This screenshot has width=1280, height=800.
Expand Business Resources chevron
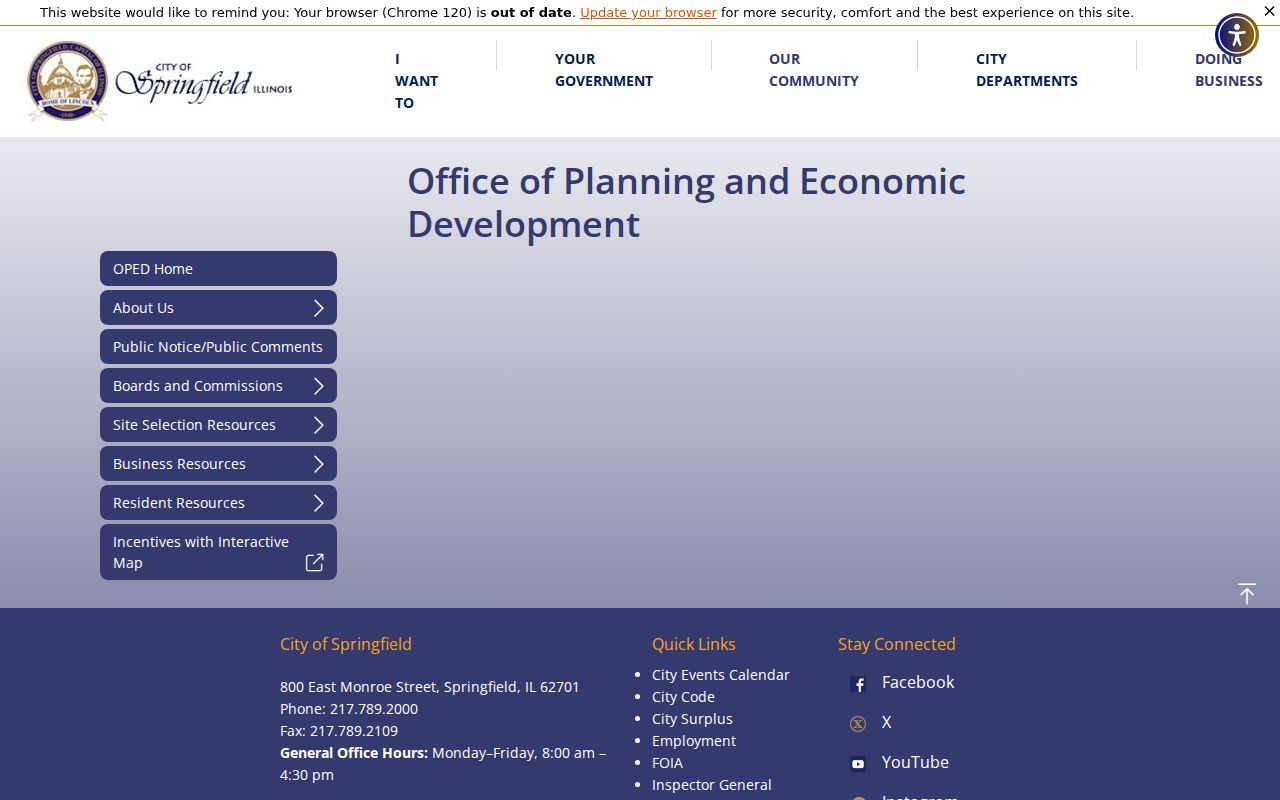319,464
